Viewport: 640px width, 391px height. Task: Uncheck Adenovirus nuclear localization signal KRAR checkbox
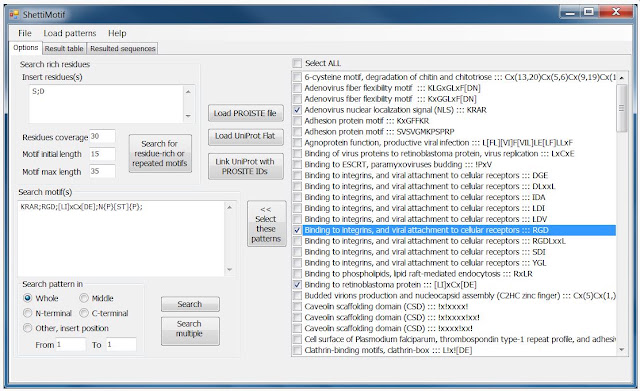pos(297,110)
